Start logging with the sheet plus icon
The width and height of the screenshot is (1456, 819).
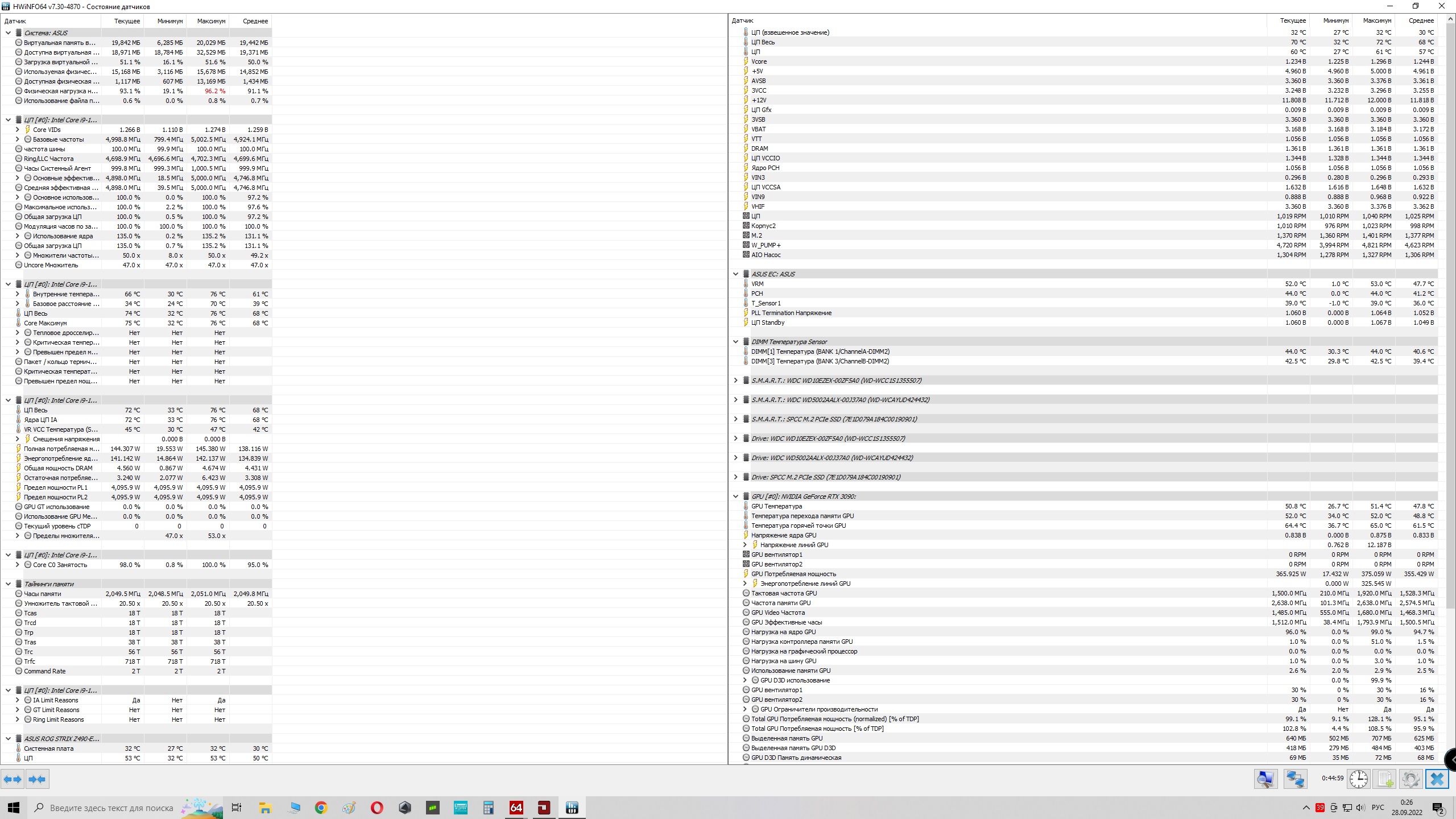(1385, 779)
